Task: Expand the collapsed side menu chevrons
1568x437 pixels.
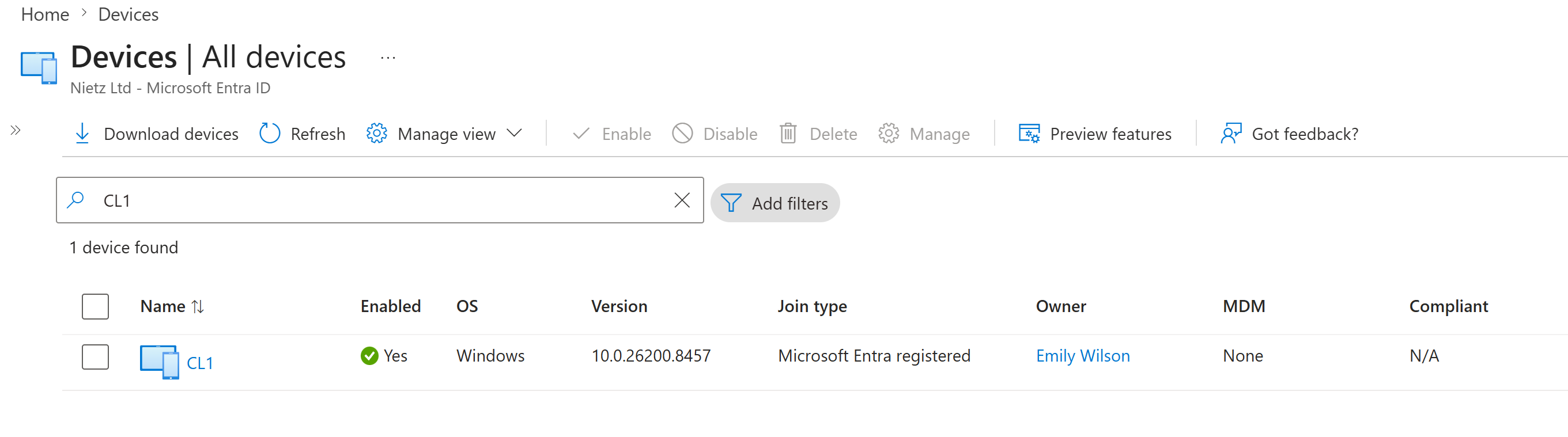Action: point(16,130)
